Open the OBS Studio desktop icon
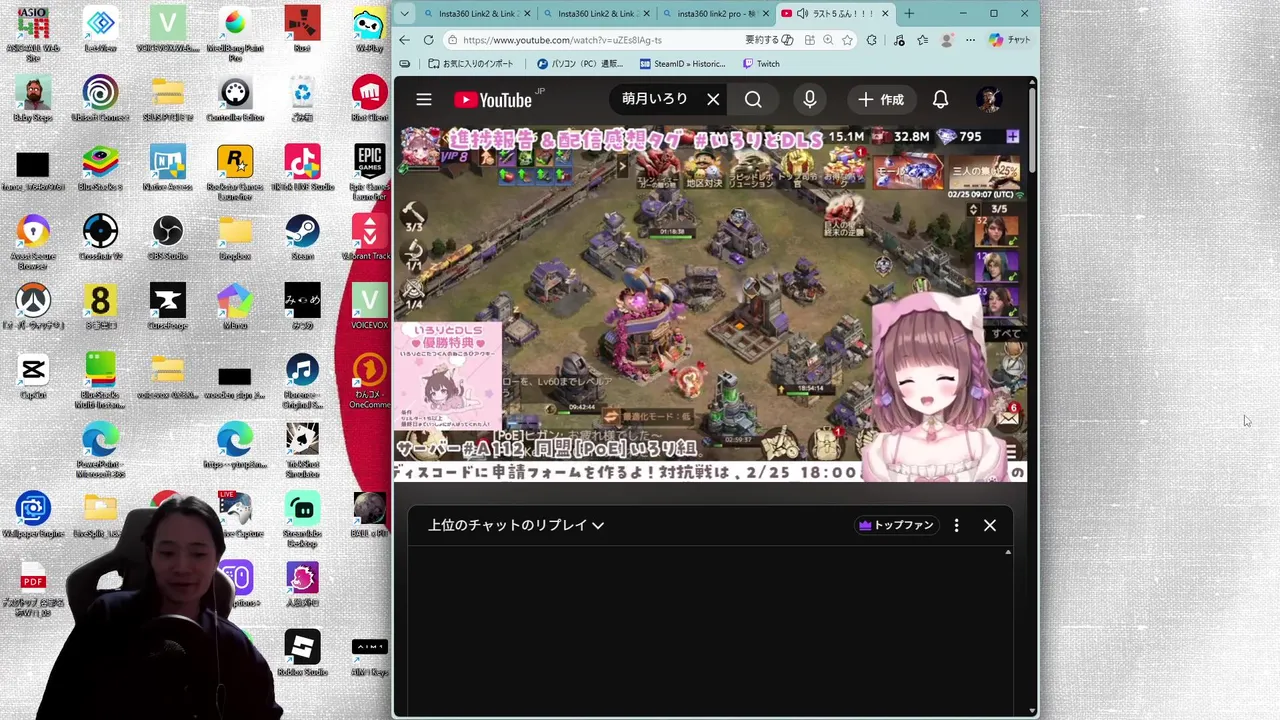1280x720 pixels. [168, 237]
